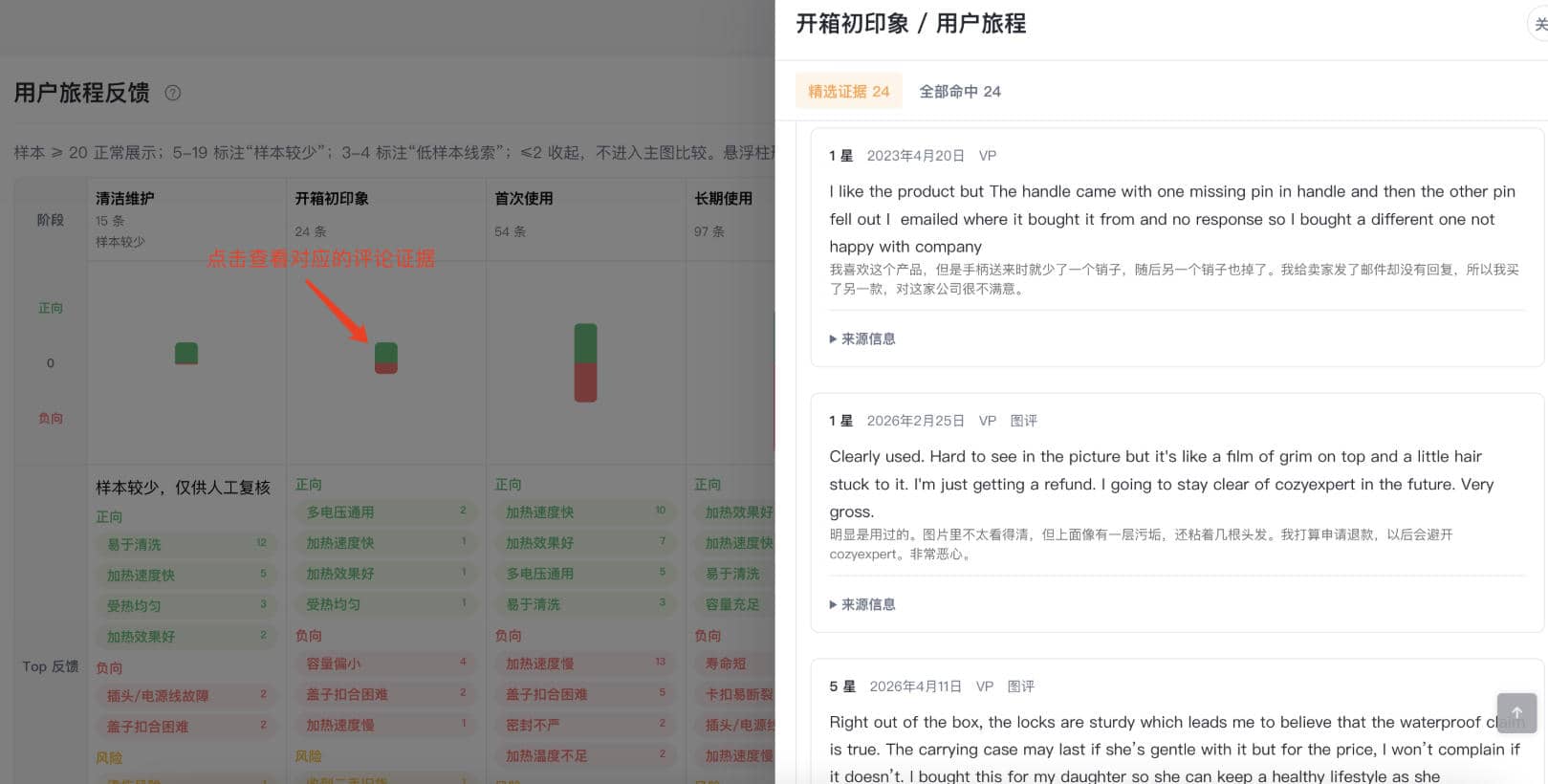Viewport: 1548px width, 784px height.
Task: Click the drawer title 开箱初印象 / 用户旅程
Action: [x=911, y=23]
